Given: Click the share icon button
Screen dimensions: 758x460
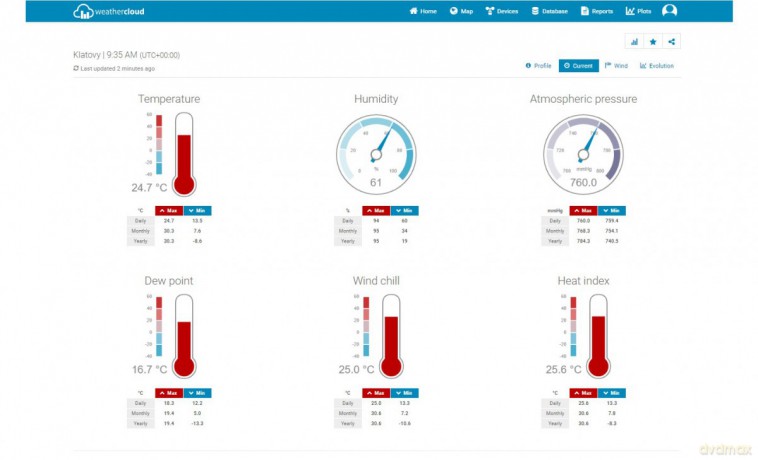Looking at the screenshot, I should (x=671, y=42).
